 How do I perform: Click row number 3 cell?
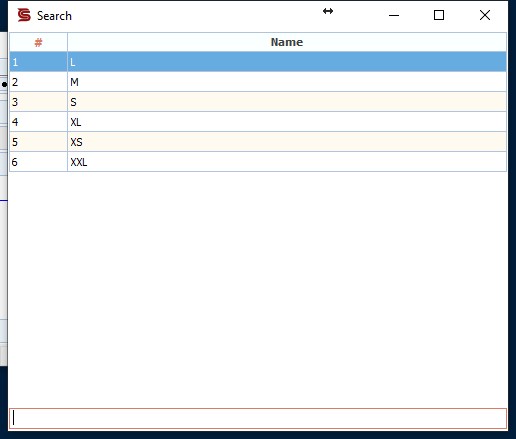(x=38, y=102)
